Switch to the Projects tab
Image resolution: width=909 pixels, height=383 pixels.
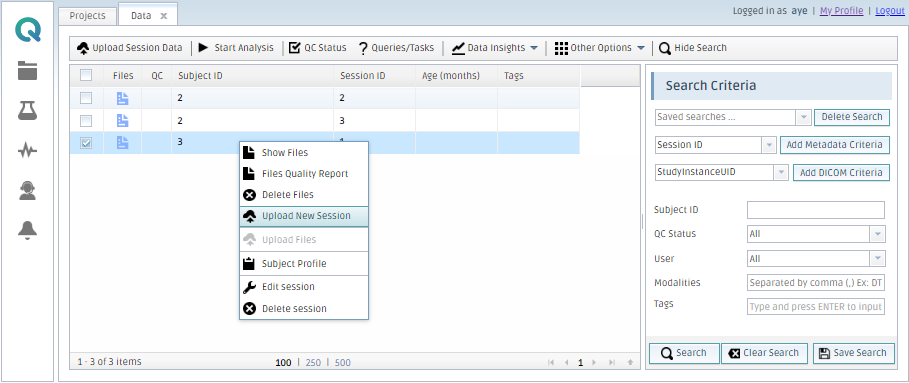[x=88, y=16]
